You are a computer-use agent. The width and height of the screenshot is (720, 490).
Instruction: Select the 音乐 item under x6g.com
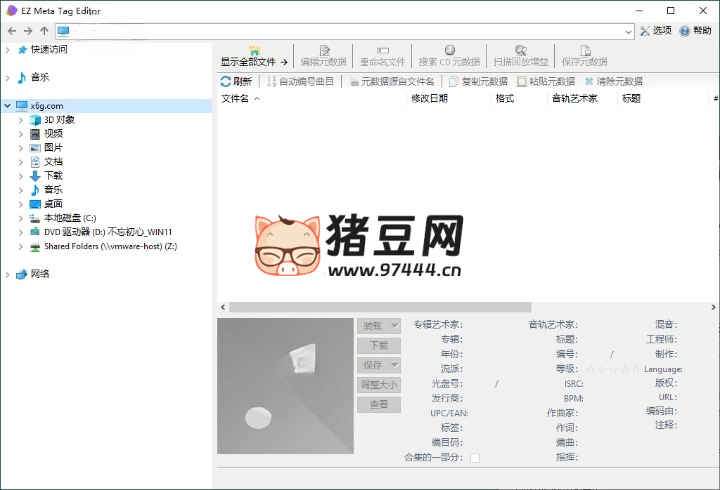coord(53,190)
